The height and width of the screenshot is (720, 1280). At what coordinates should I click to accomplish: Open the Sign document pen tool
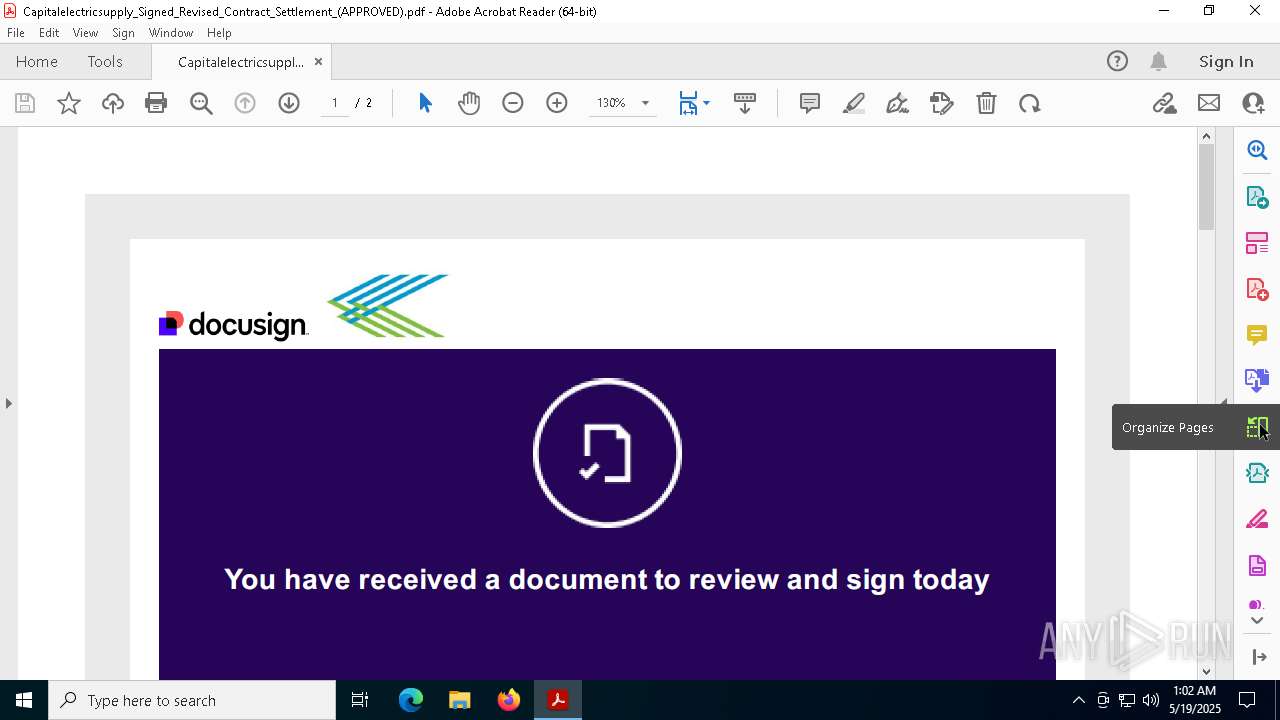(898, 103)
